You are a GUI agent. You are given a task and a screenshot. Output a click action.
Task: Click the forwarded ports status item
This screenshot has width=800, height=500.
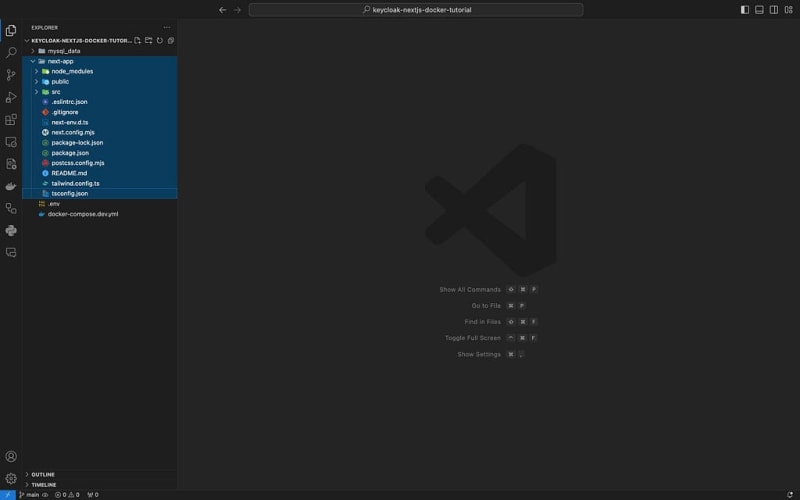tap(93, 495)
